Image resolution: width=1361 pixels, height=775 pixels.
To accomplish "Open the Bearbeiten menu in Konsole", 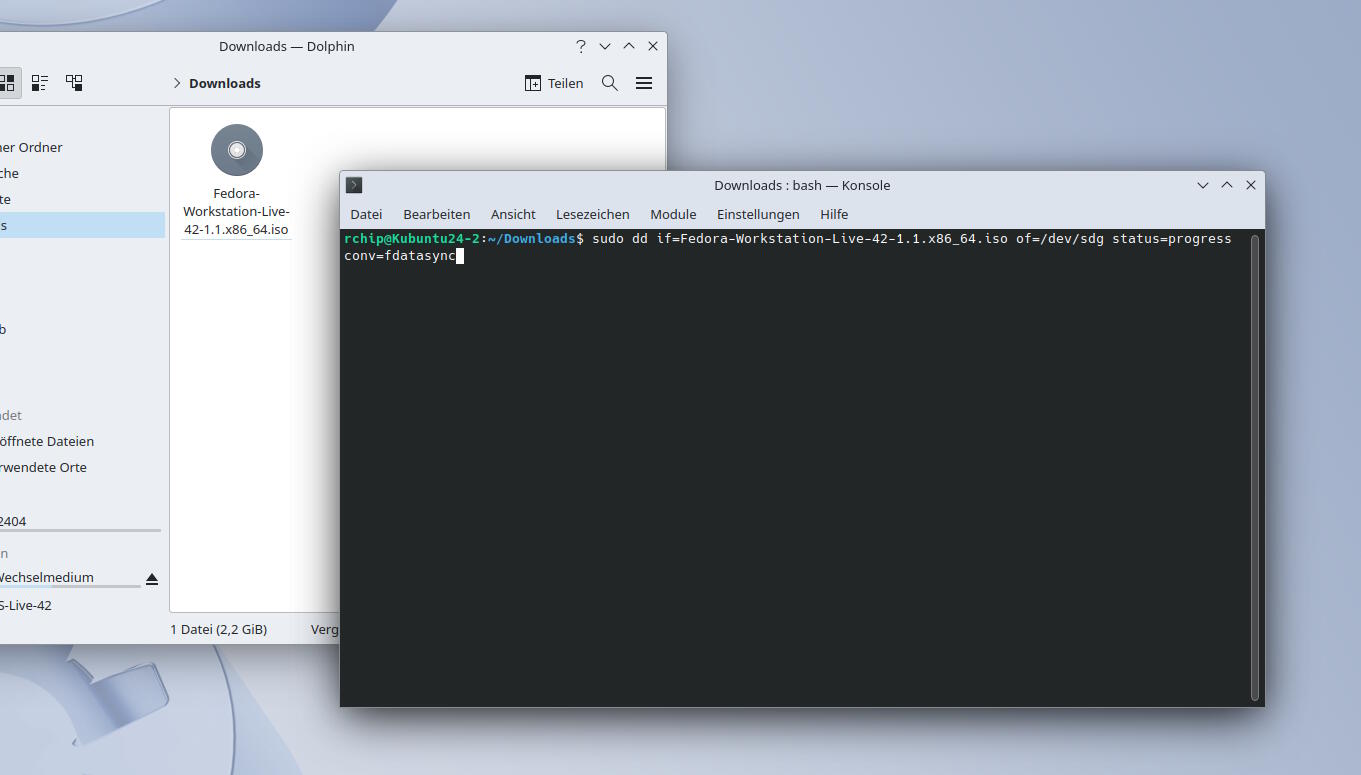I will click(437, 214).
